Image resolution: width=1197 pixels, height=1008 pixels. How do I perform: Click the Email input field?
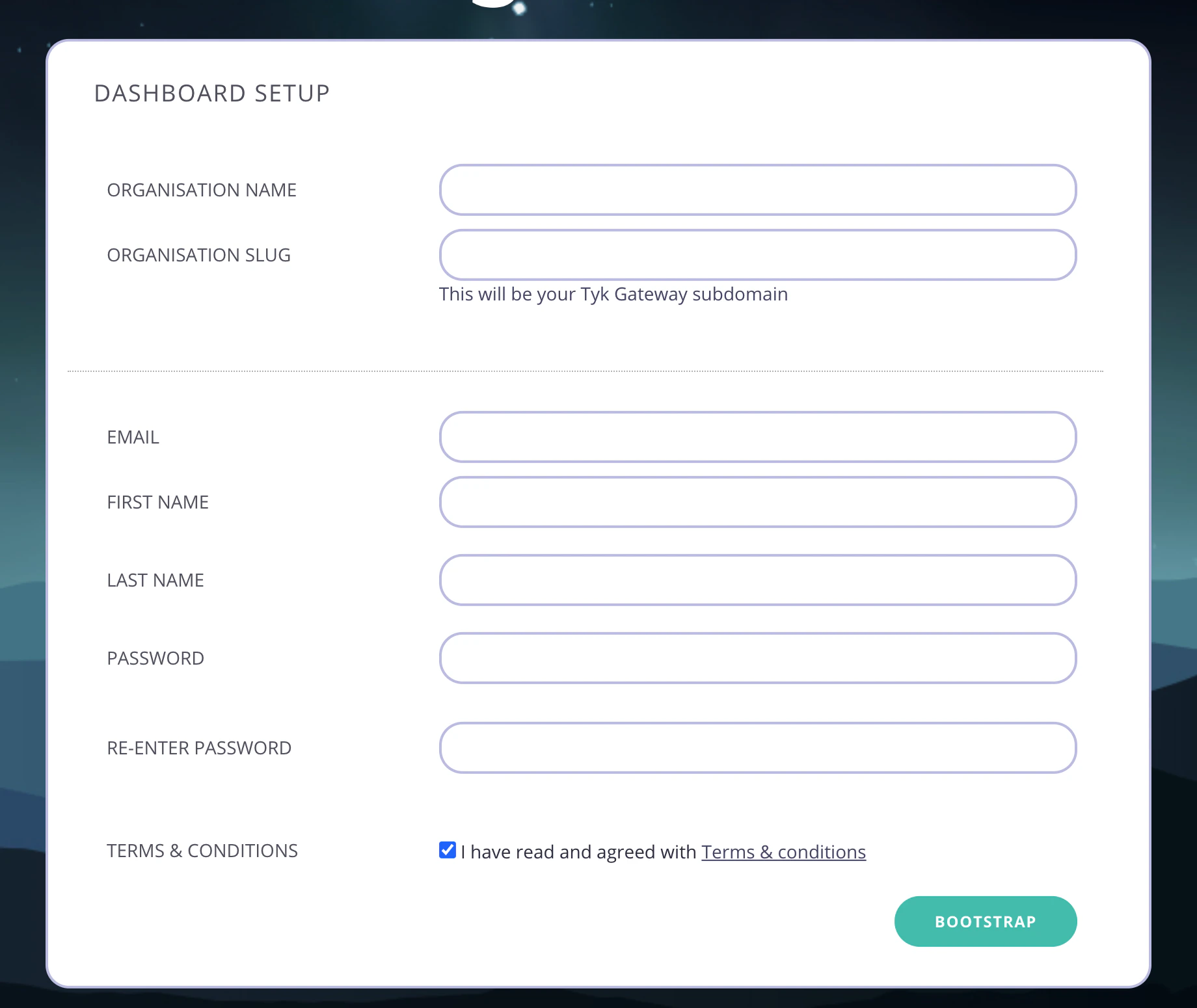click(757, 437)
